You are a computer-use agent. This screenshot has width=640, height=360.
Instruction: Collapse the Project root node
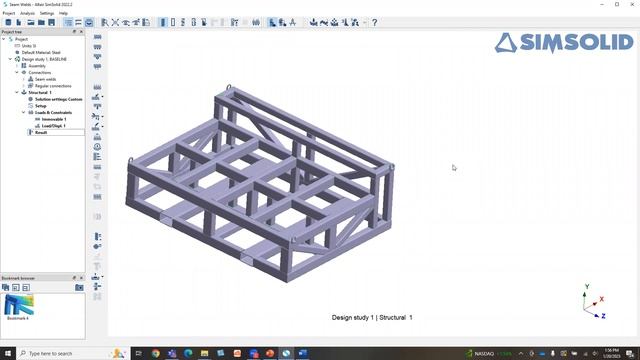(x=4, y=39)
